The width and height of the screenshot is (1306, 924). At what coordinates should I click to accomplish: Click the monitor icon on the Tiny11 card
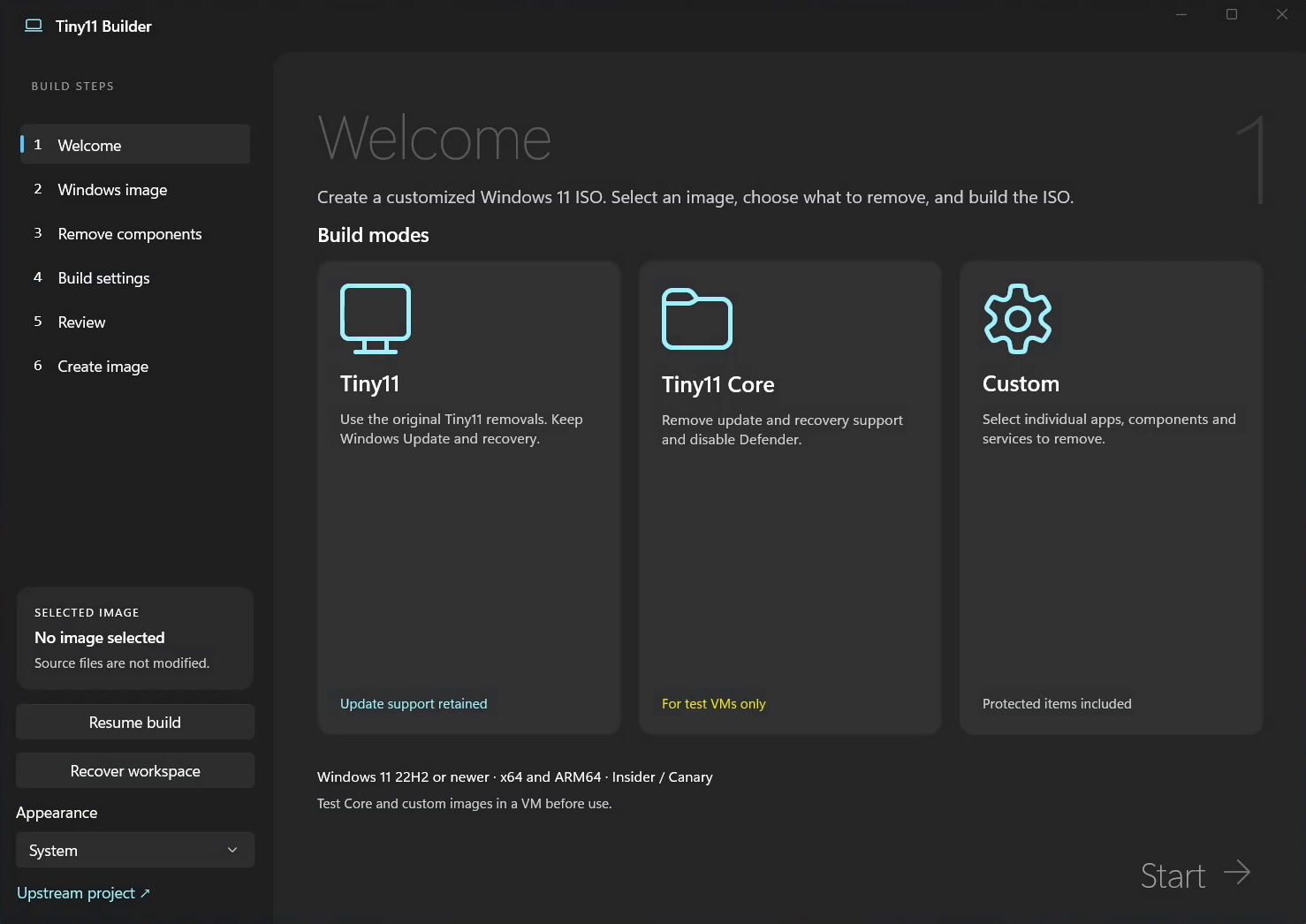tap(376, 319)
